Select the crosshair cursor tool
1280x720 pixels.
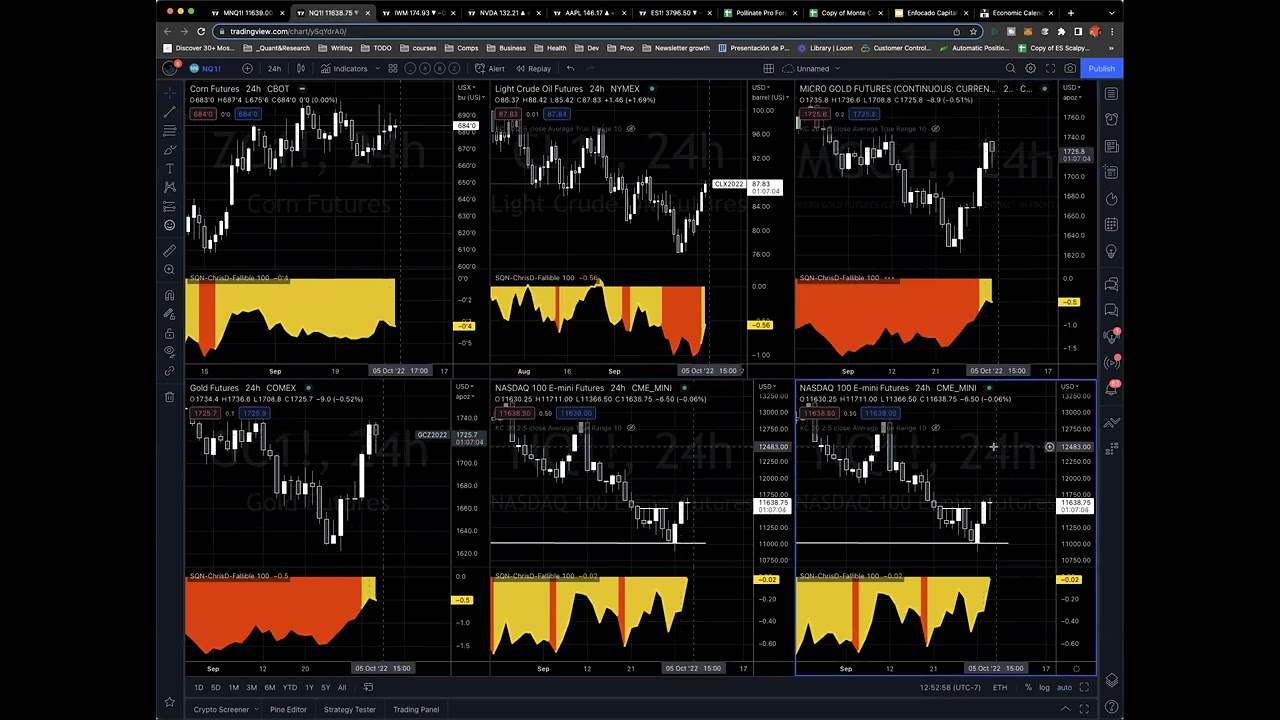tap(169, 92)
